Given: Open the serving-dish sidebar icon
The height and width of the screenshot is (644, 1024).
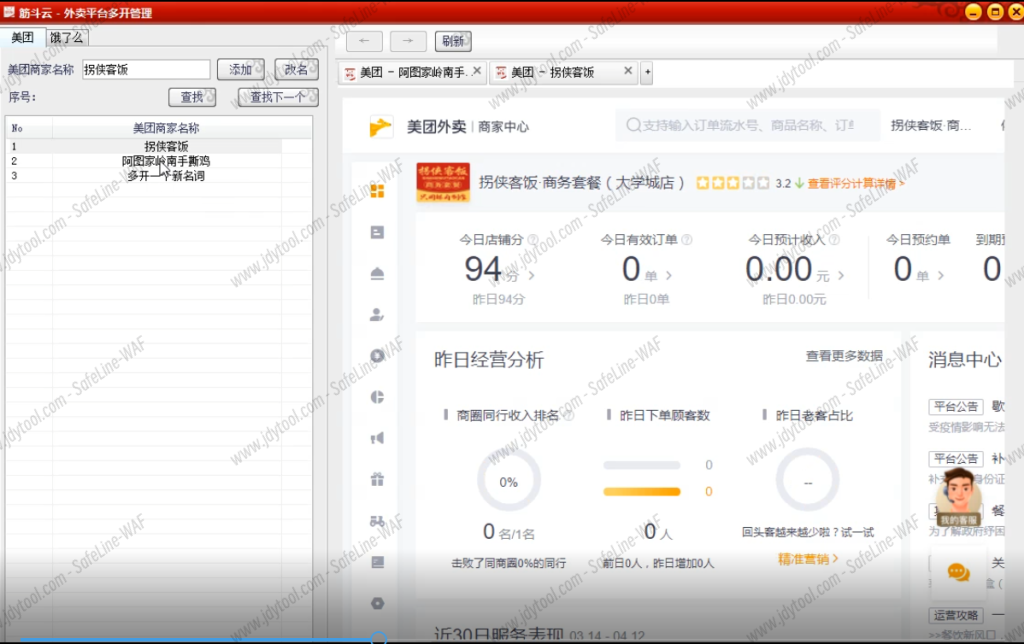Looking at the screenshot, I should click(377, 274).
